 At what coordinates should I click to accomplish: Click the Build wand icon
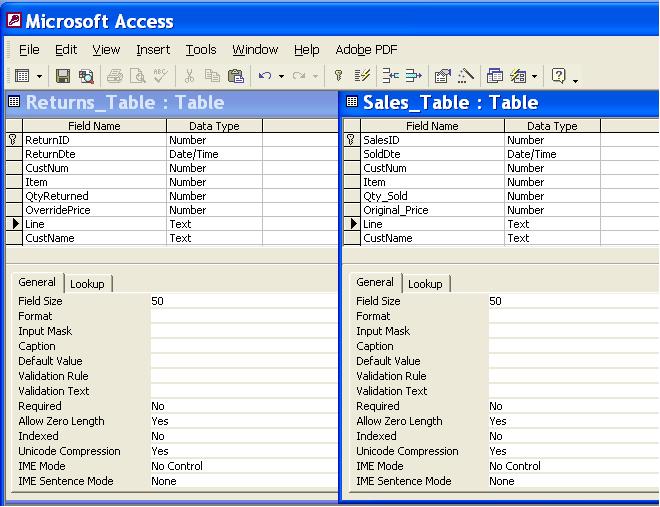466,76
